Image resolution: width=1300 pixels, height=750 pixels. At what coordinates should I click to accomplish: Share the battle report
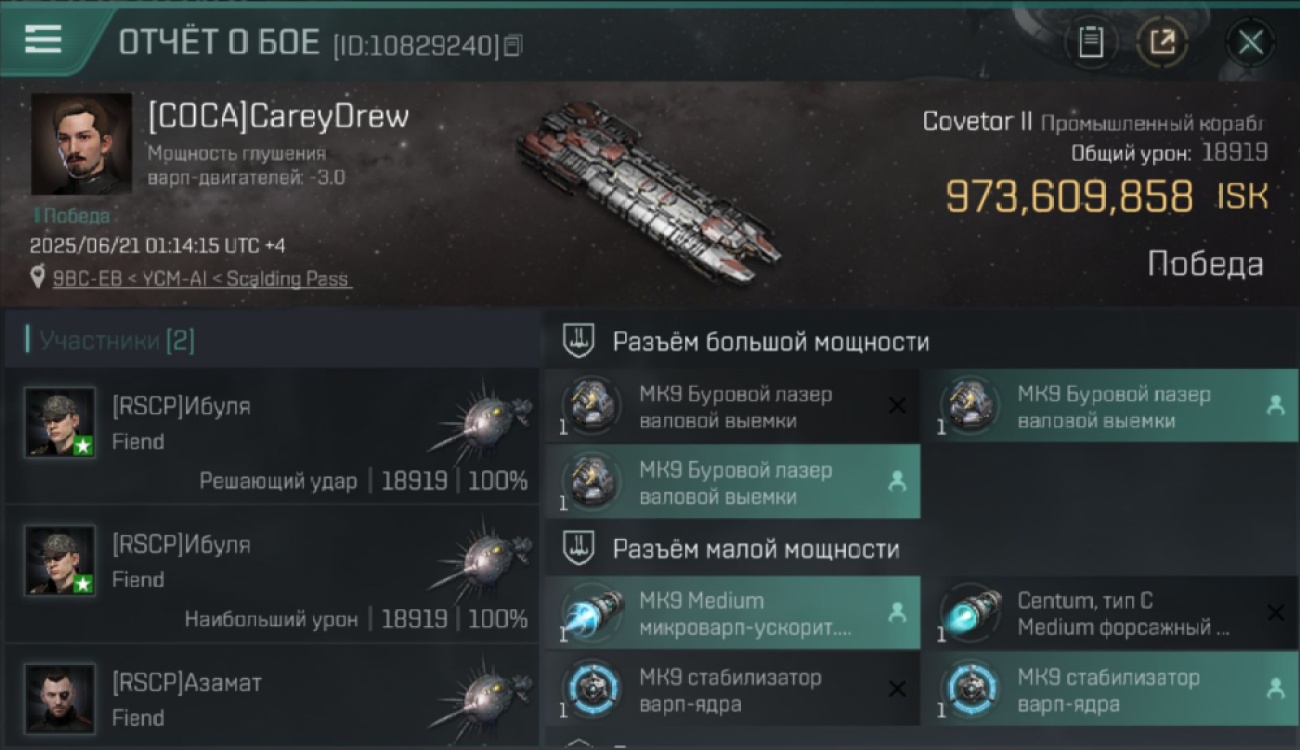coord(1161,42)
